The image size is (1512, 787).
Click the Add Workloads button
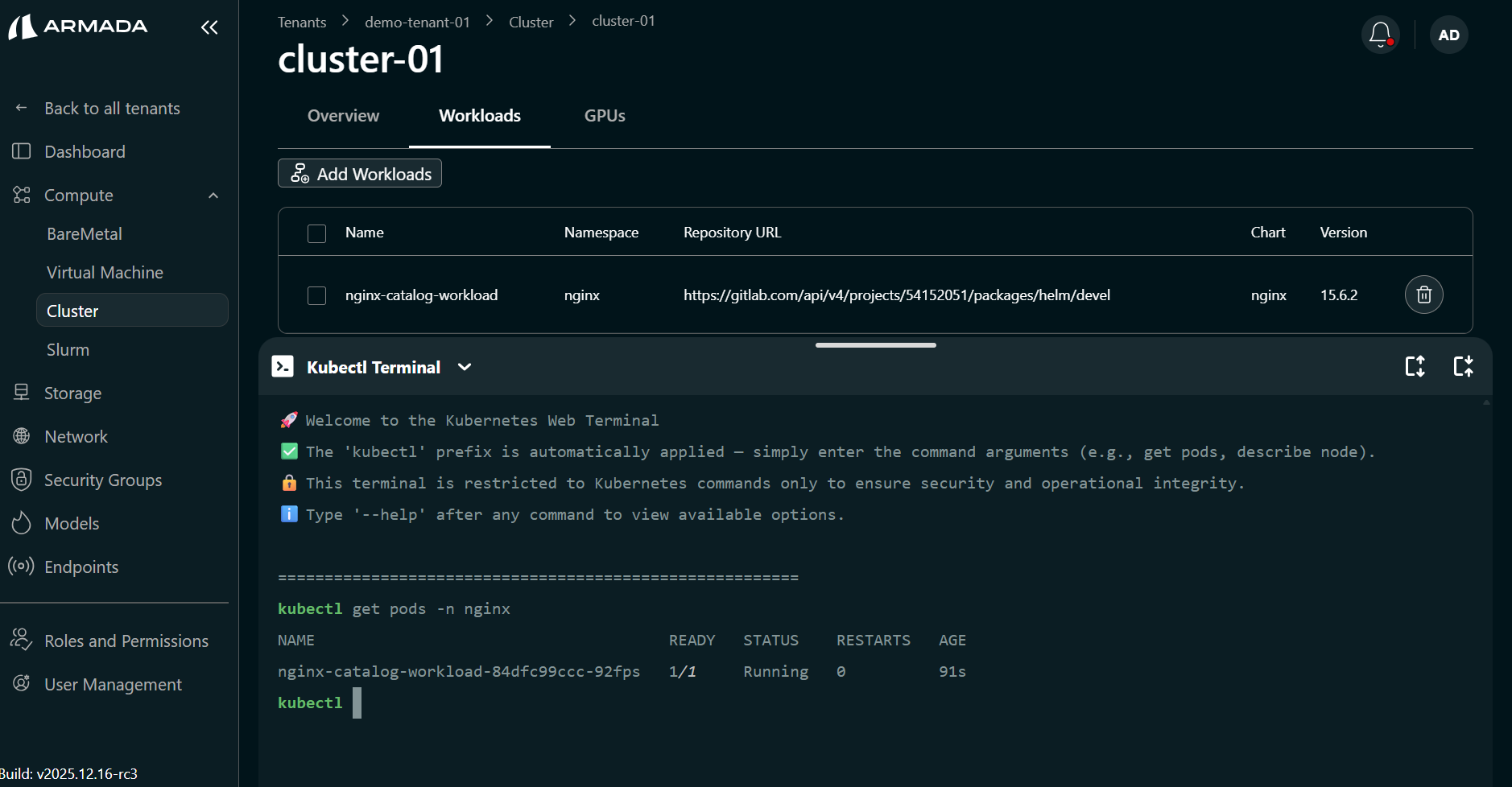[360, 174]
